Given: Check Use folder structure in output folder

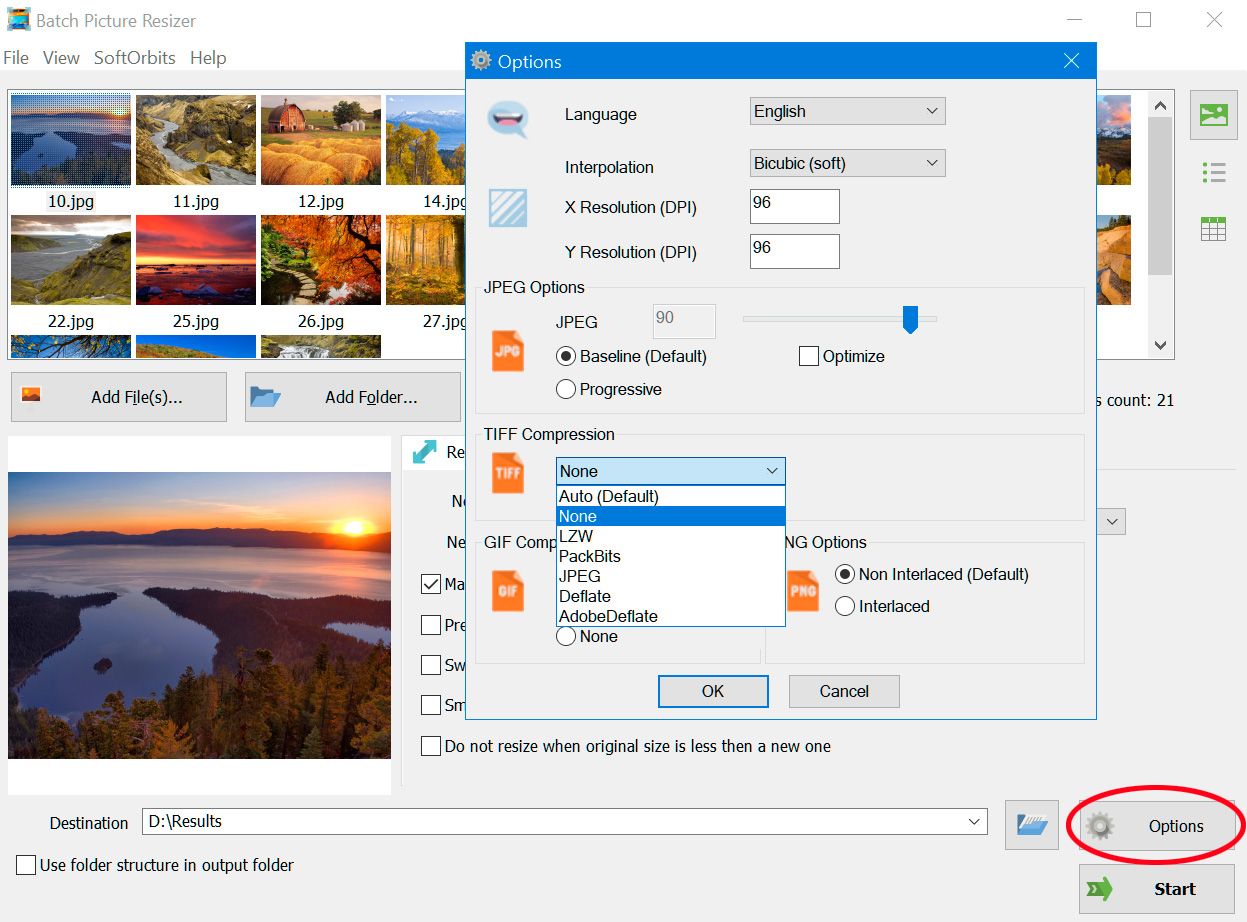Looking at the screenshot, I should (26, 865).
